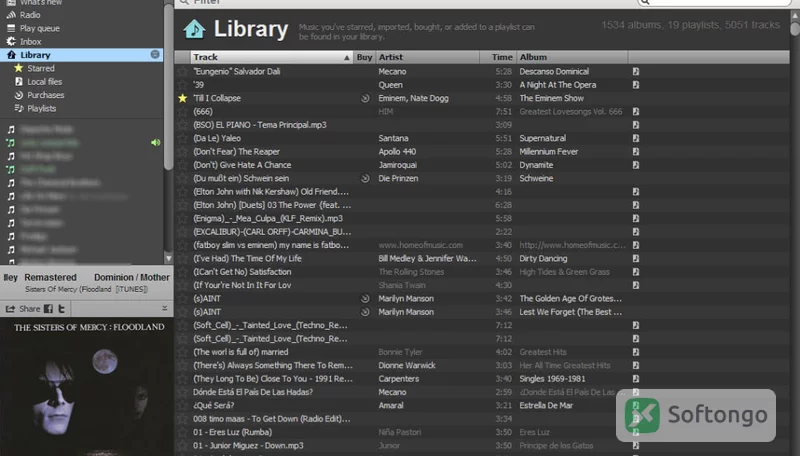
Task: Share to Twitter icon
Action: pos(61,309)
